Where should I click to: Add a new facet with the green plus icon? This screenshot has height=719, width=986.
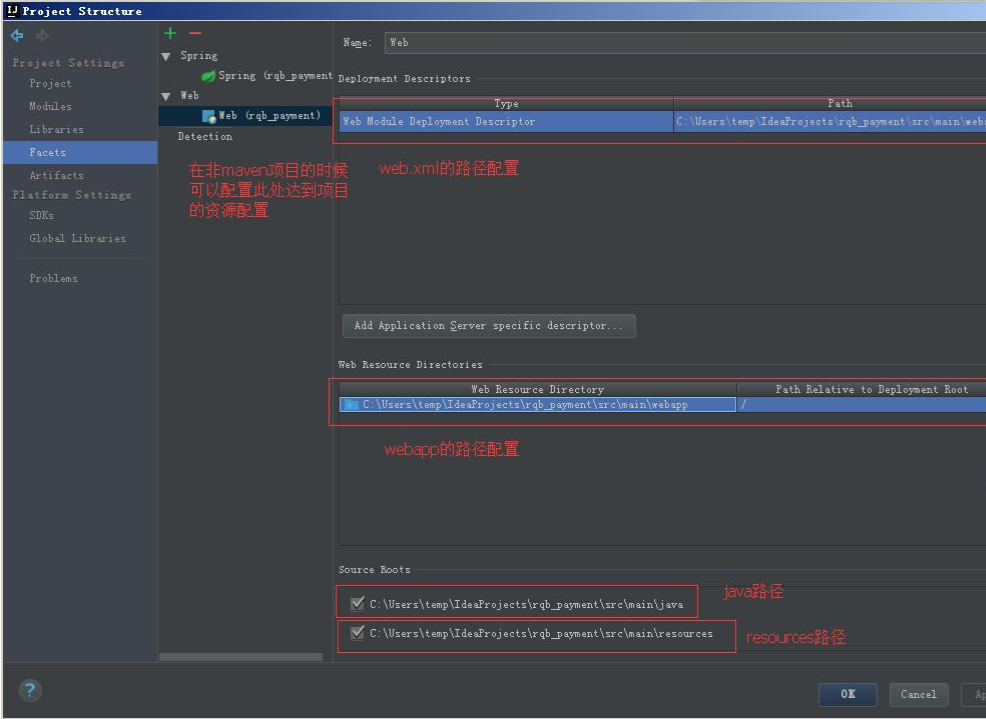click(x=170, y=32)
